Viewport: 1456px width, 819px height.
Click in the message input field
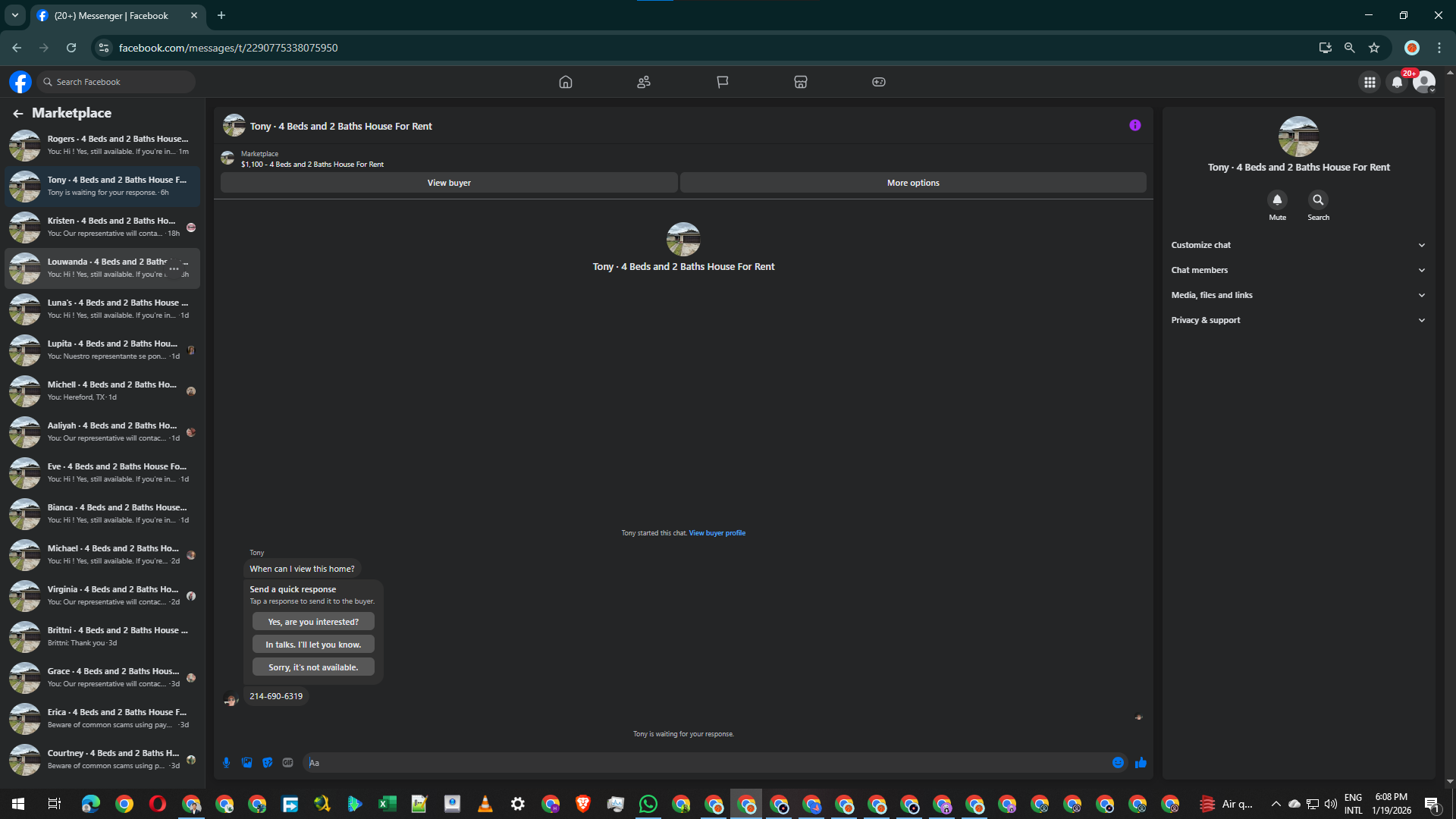pos(705,763)
